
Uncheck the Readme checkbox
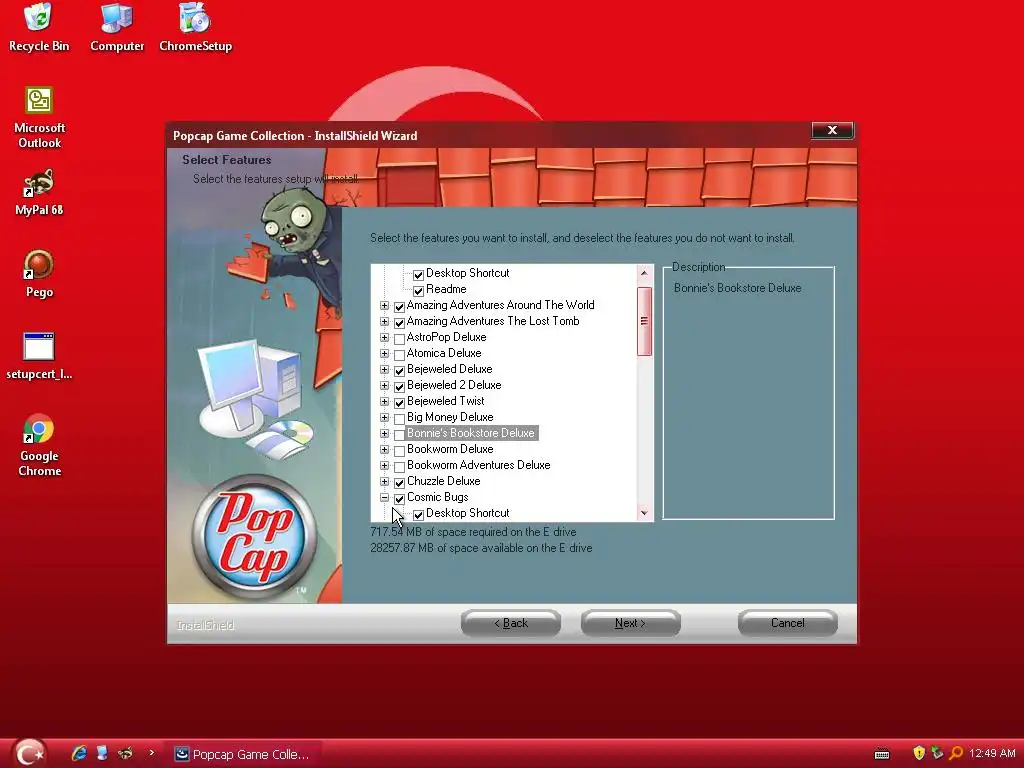tap(419, 291)
